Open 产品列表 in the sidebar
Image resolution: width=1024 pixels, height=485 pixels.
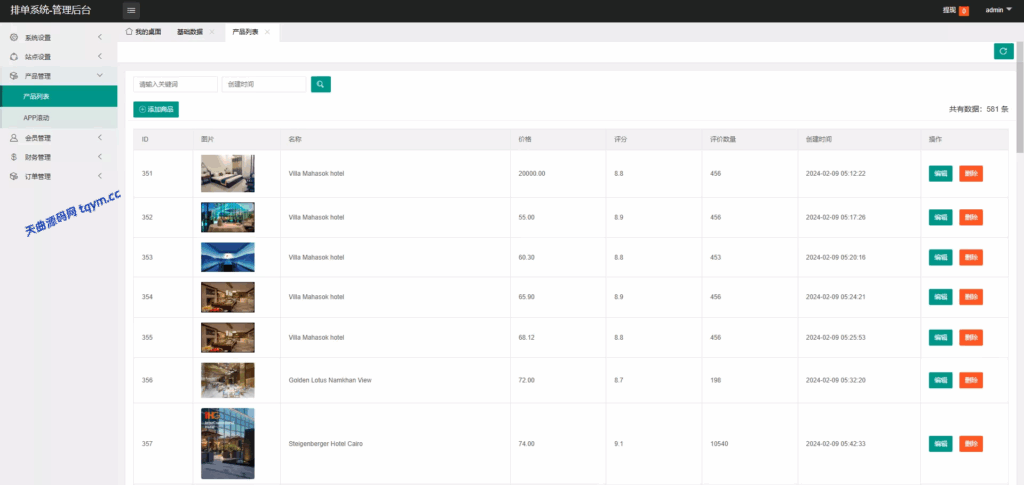tap(59, 96)
